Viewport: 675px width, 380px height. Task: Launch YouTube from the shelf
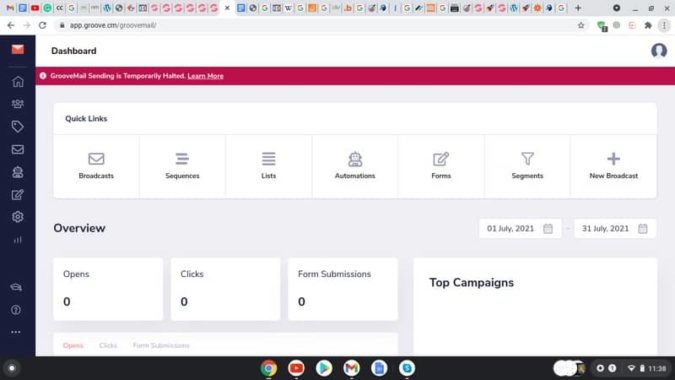[296, 368]
